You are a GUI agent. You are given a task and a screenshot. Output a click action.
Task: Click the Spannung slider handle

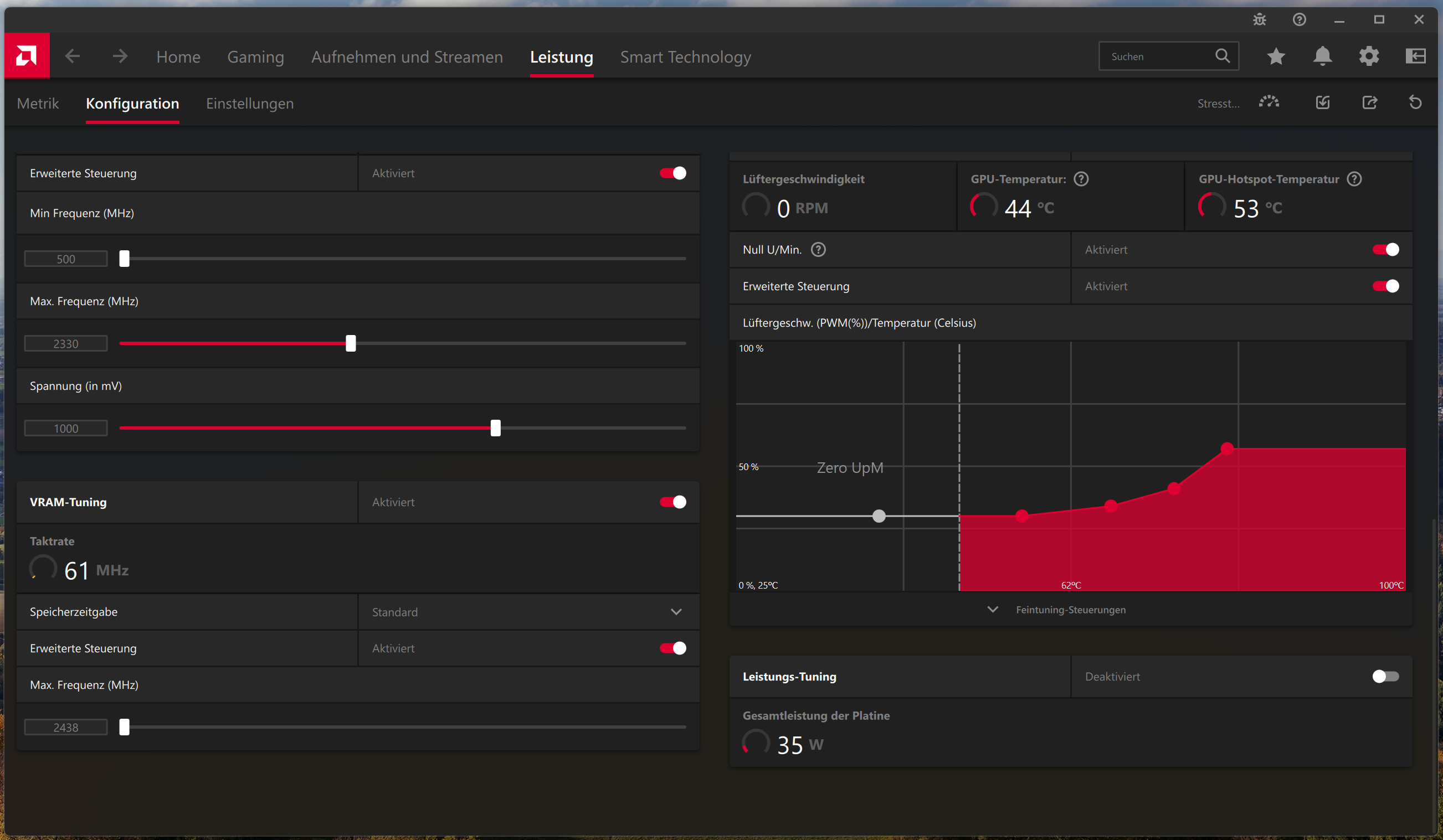(495, 428)
